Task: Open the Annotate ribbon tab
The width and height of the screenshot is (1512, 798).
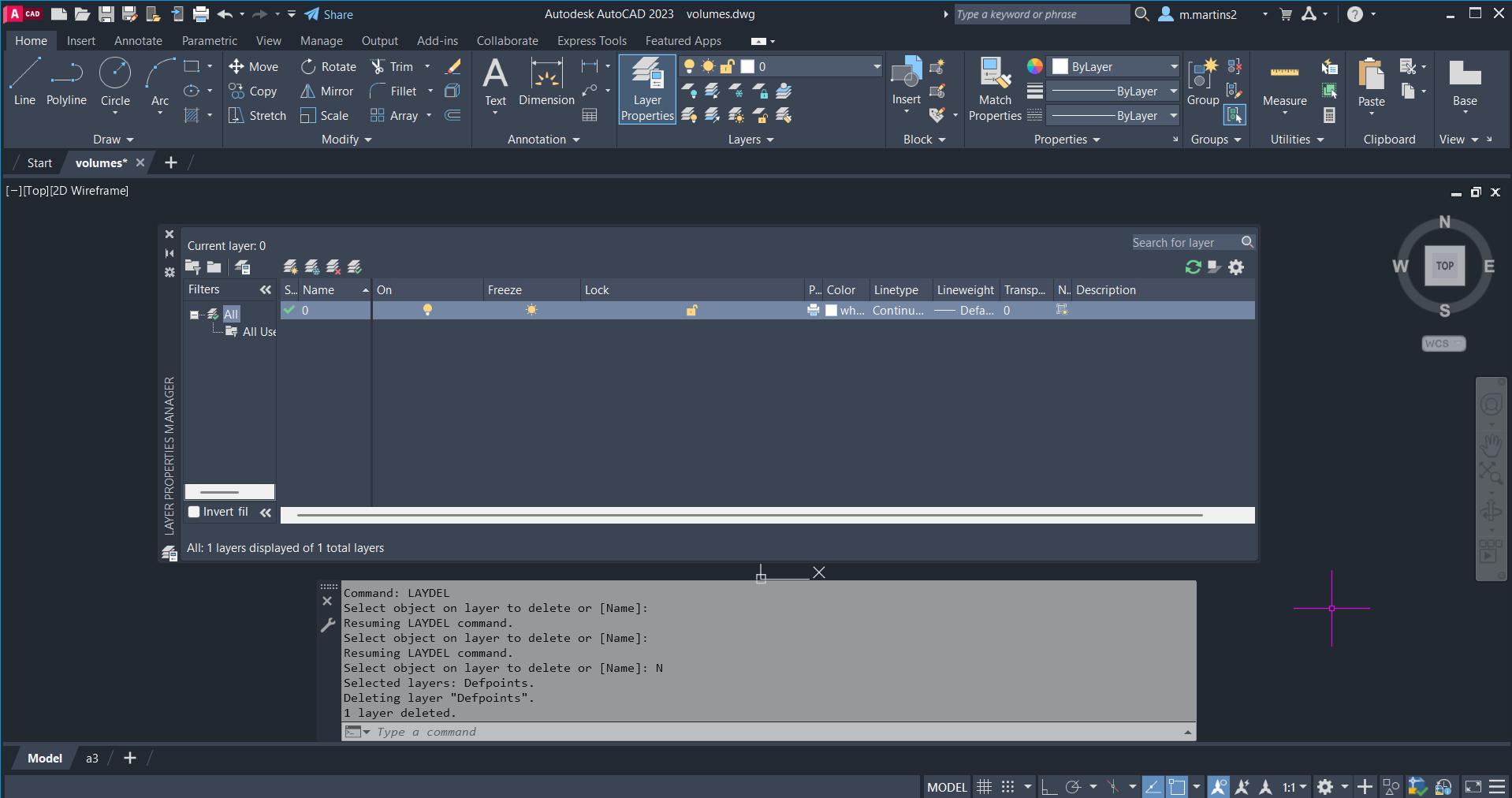Action: pos(138,41)
